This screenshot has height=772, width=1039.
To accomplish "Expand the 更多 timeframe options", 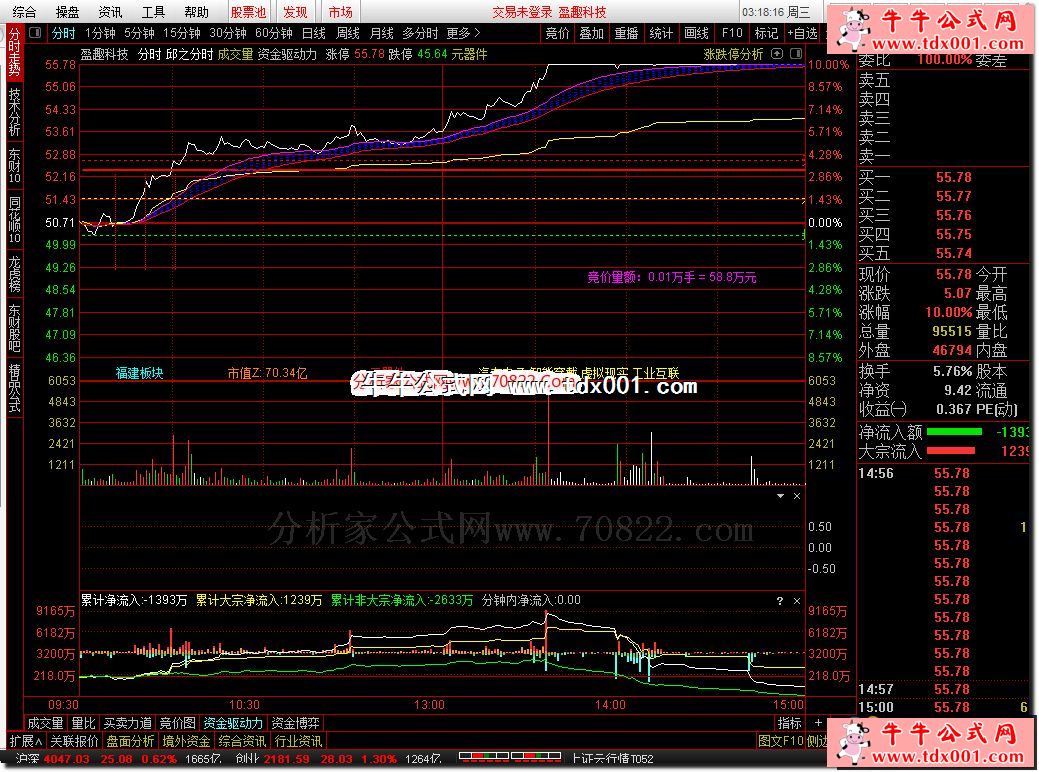I will (463, 32).
